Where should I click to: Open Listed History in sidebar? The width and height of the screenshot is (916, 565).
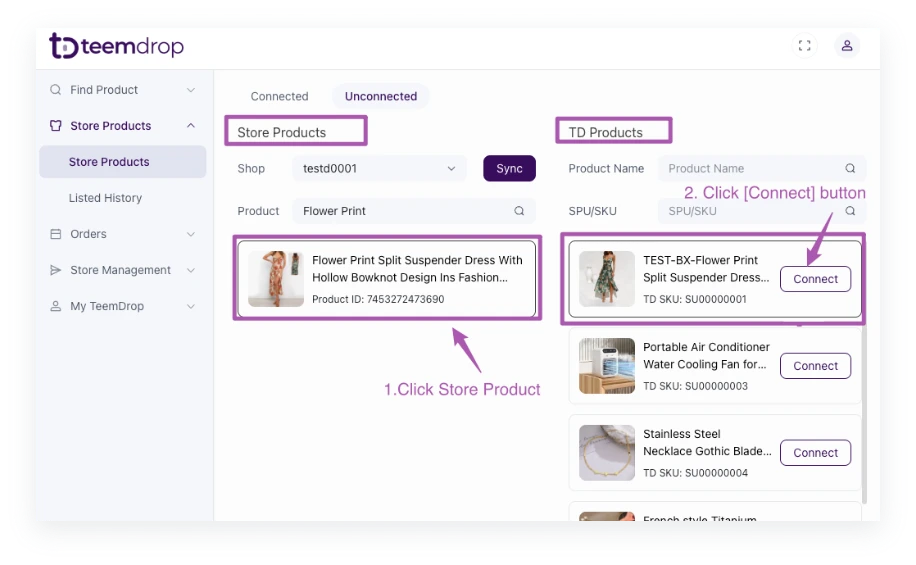(x=105, y=198)
